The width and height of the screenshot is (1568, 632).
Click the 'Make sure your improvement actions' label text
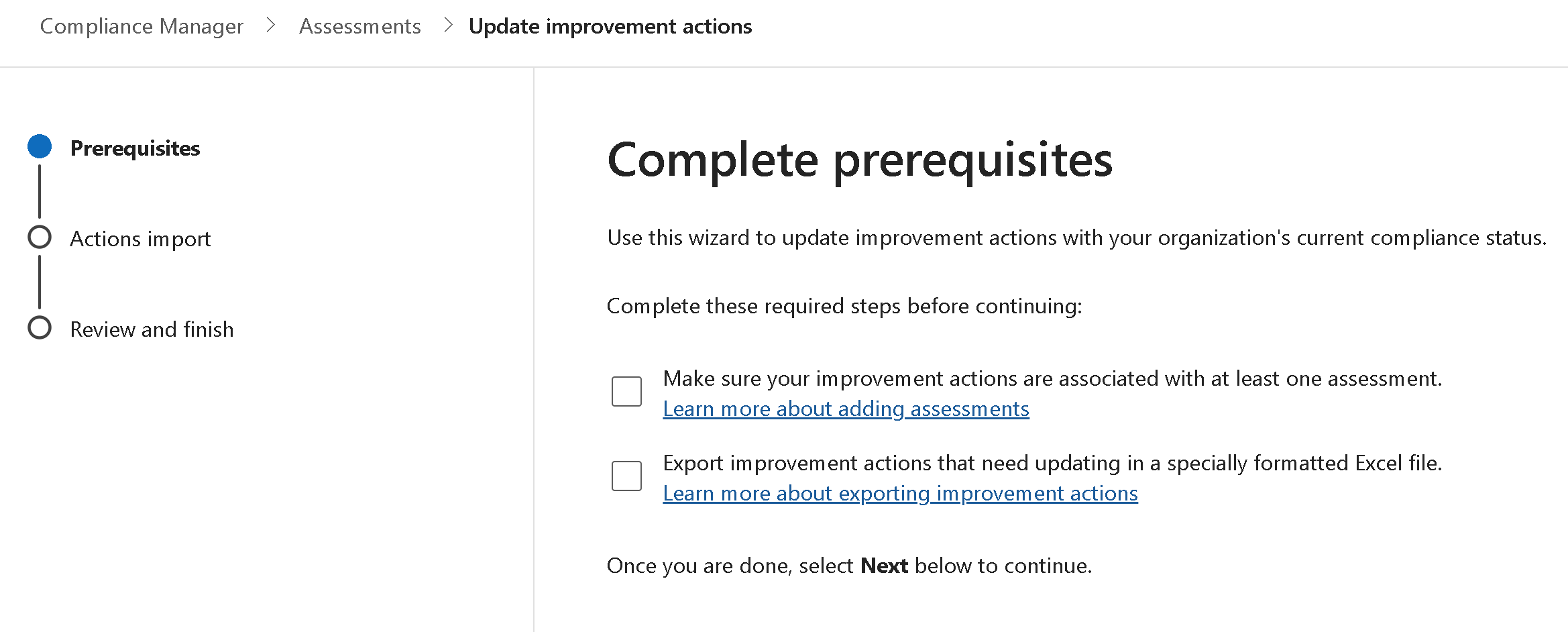click(1052, 378)
